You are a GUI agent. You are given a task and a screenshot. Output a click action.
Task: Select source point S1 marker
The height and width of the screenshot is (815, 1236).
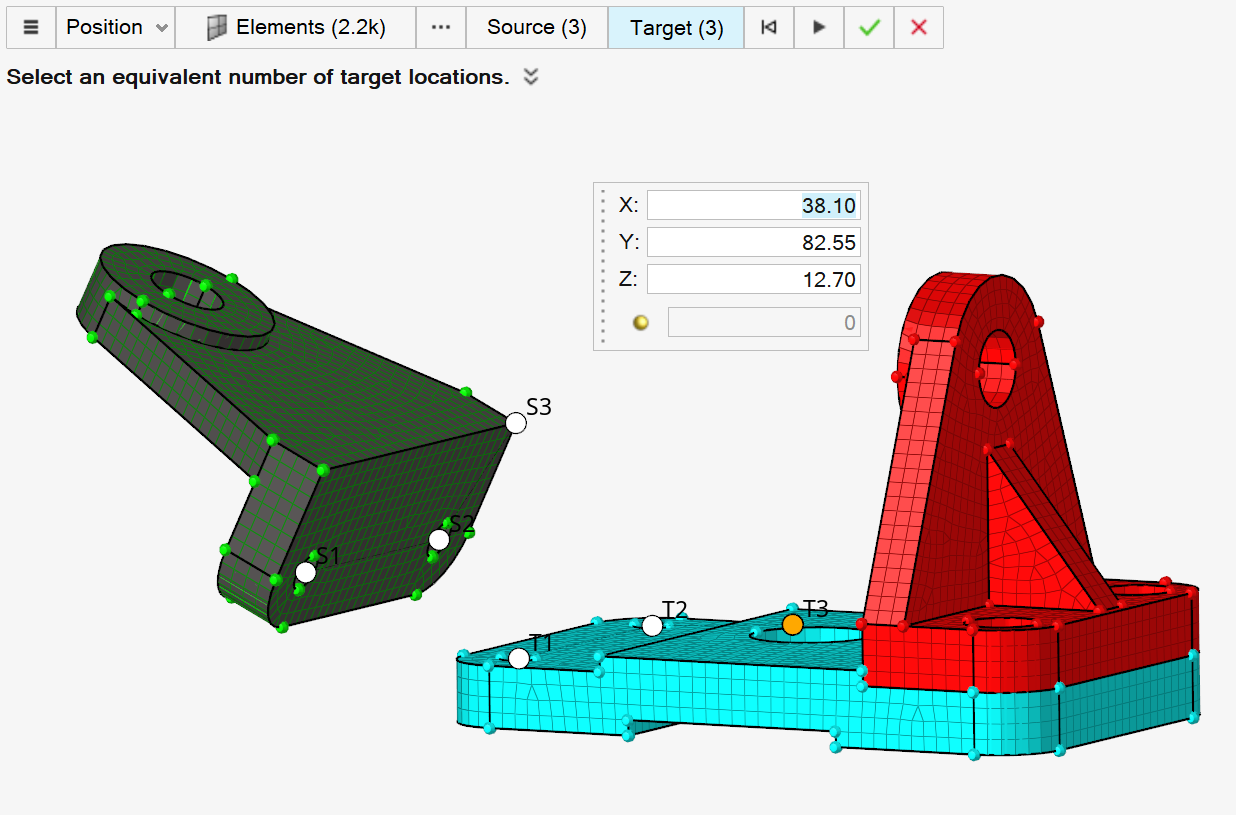point(306,572)
